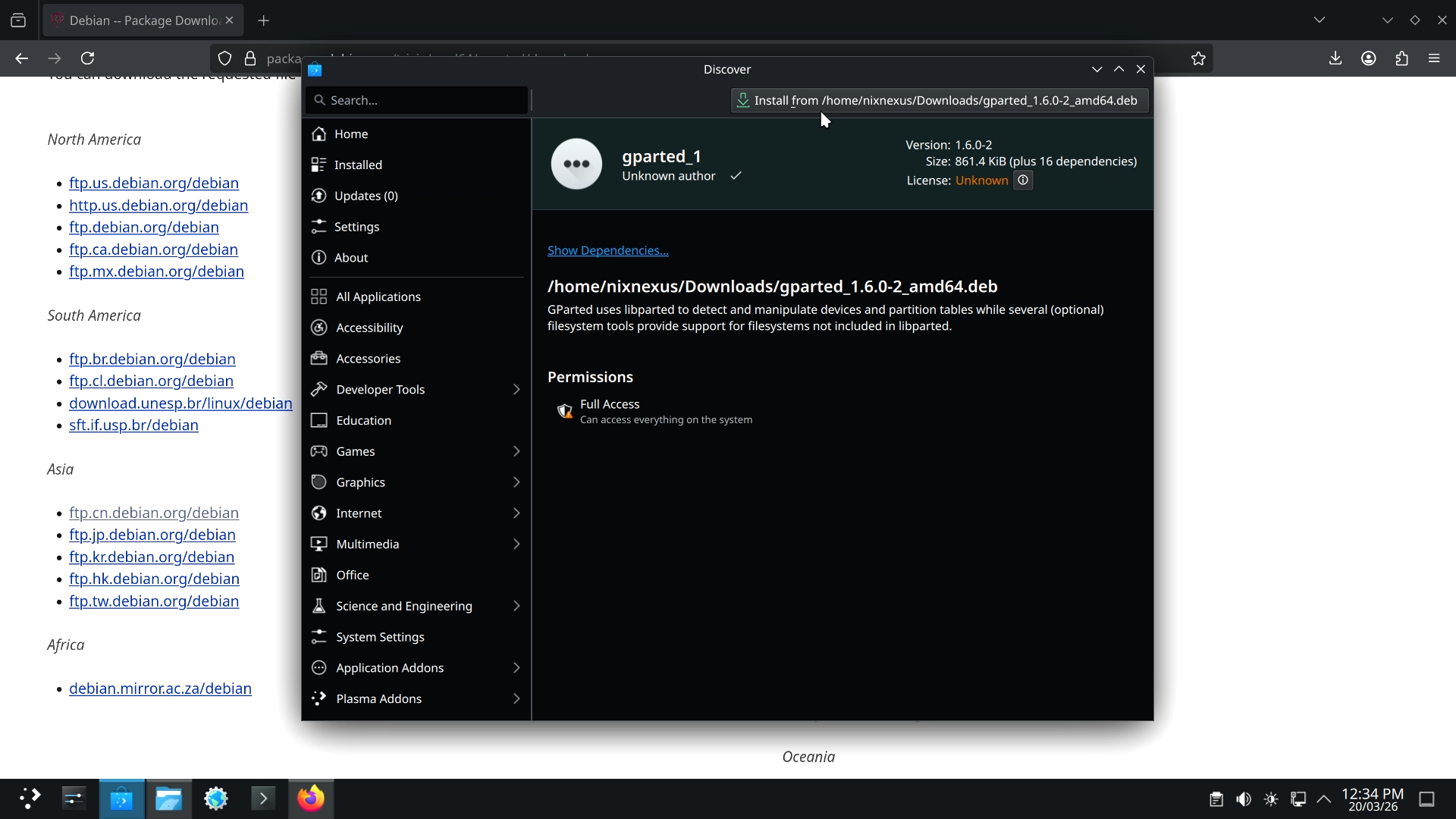Open ftp.us.debian.org/debian mirror link
Image resolution: width=1456 pixels, height=819 pixels.
[154, 183]
